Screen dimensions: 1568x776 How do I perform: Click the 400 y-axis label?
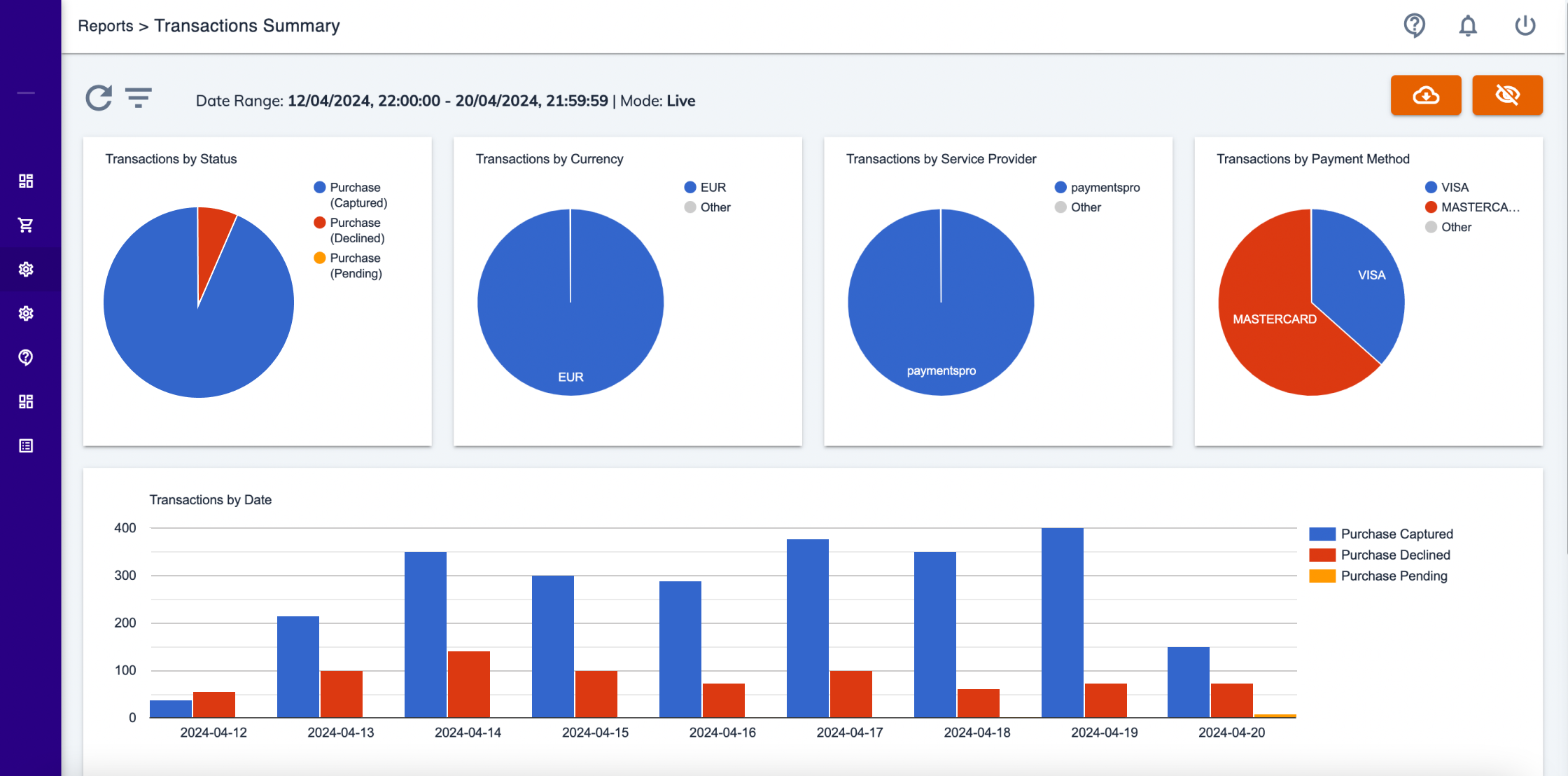tap(125, 528)
